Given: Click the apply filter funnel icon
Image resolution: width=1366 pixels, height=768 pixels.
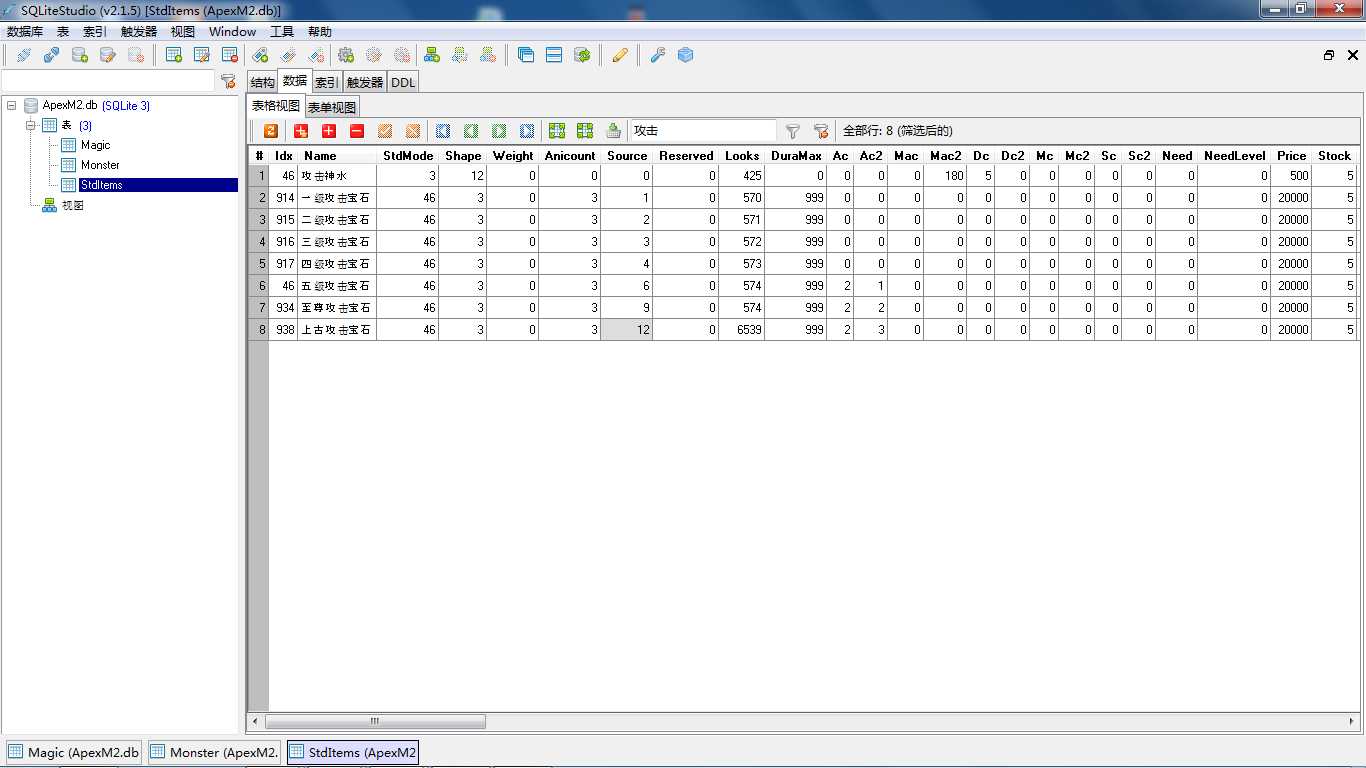Looking at the screenshot, I should coord(792,131).
